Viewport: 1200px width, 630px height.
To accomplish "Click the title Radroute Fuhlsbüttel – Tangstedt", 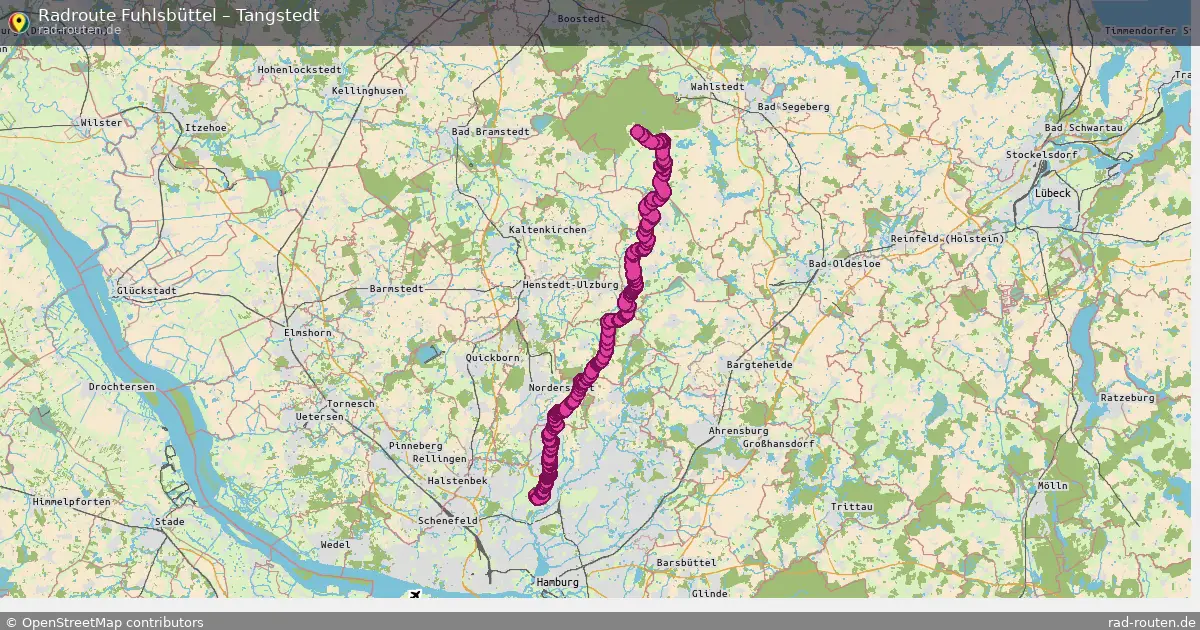I will 179,15.
